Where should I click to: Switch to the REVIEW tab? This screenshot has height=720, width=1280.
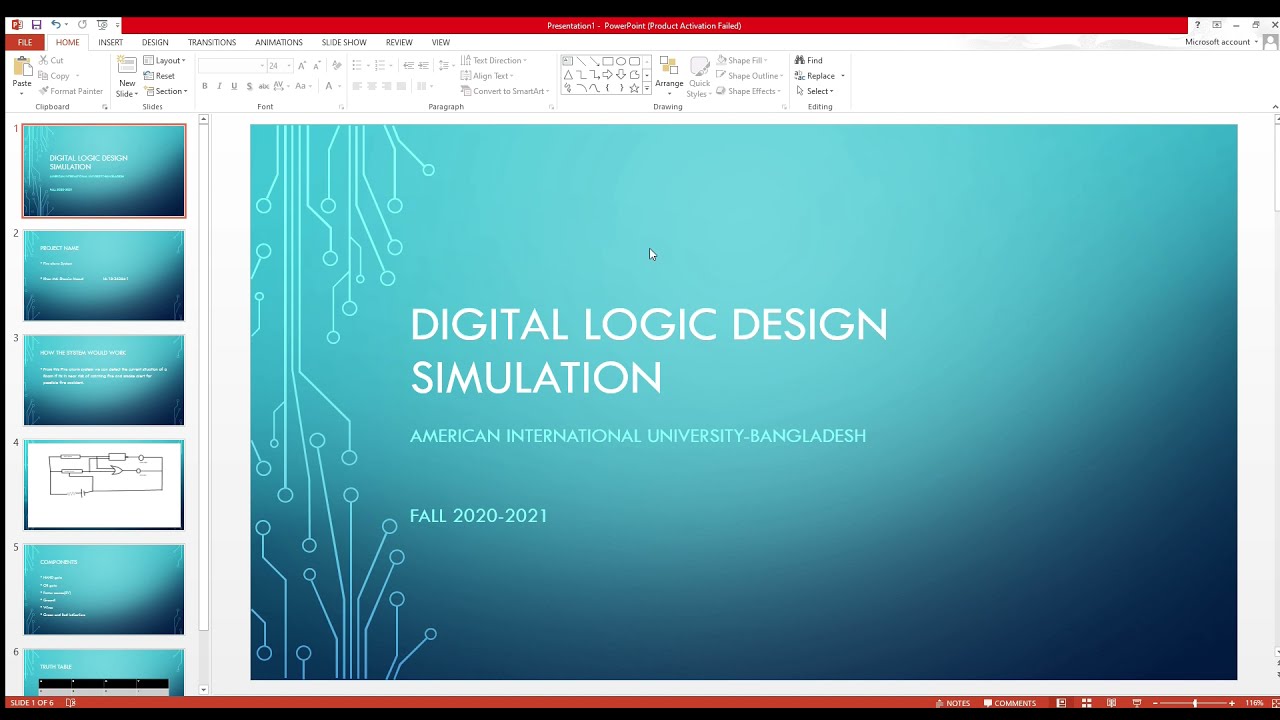399,42
